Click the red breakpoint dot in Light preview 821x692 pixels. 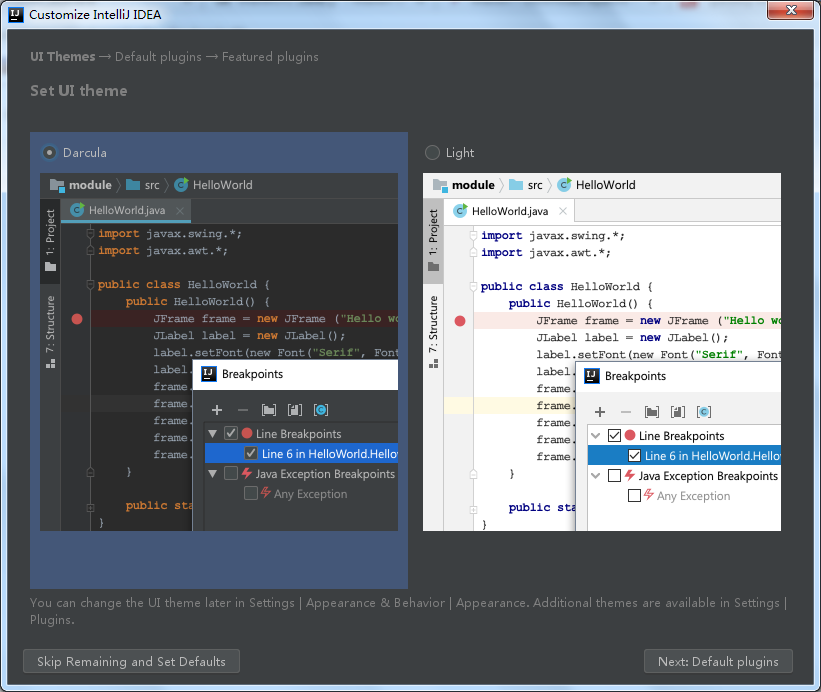[x=460, y=321]
